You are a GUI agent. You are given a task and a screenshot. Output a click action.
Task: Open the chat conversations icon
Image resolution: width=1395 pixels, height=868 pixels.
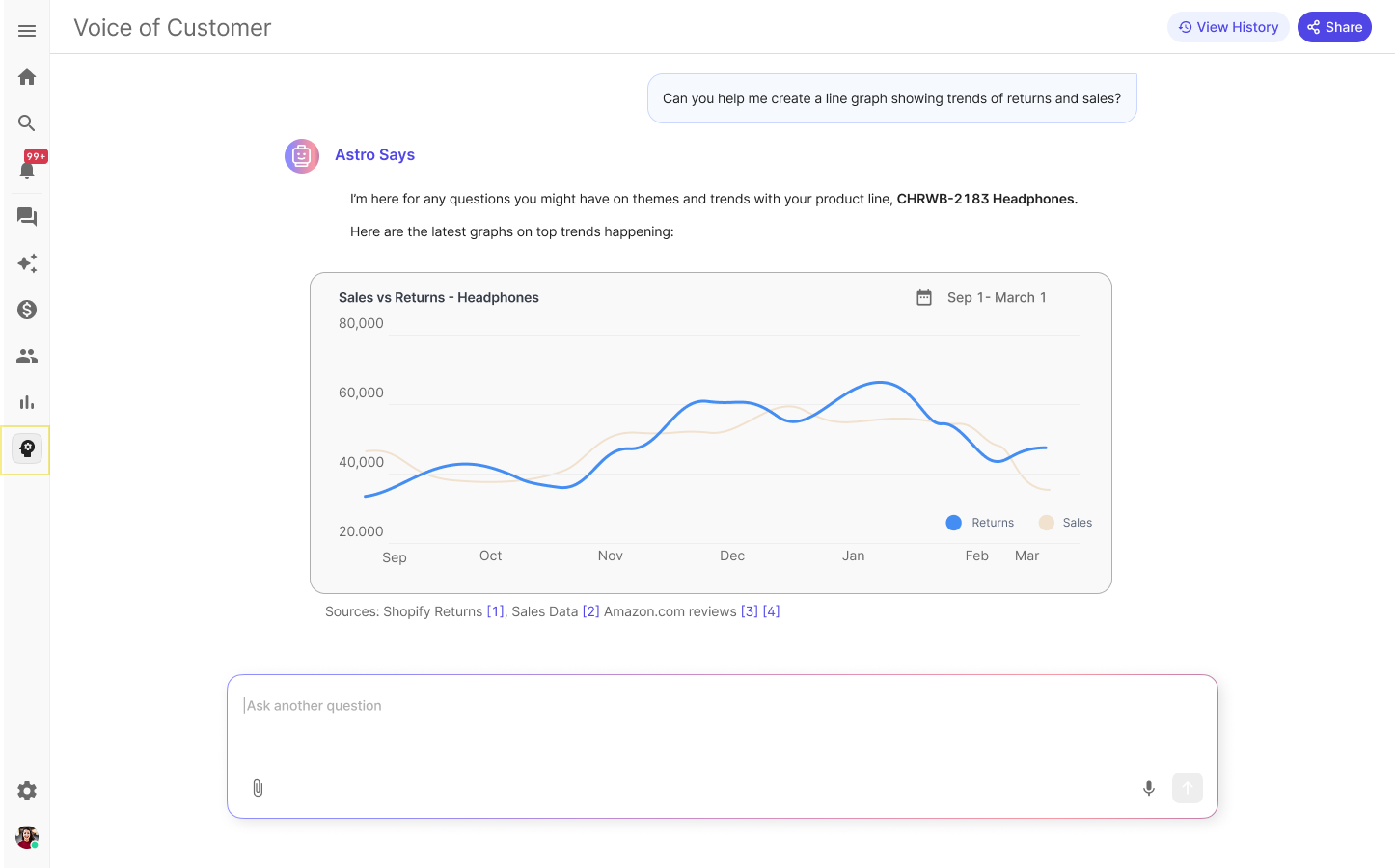pyautogui.click(x=27, y=217)
